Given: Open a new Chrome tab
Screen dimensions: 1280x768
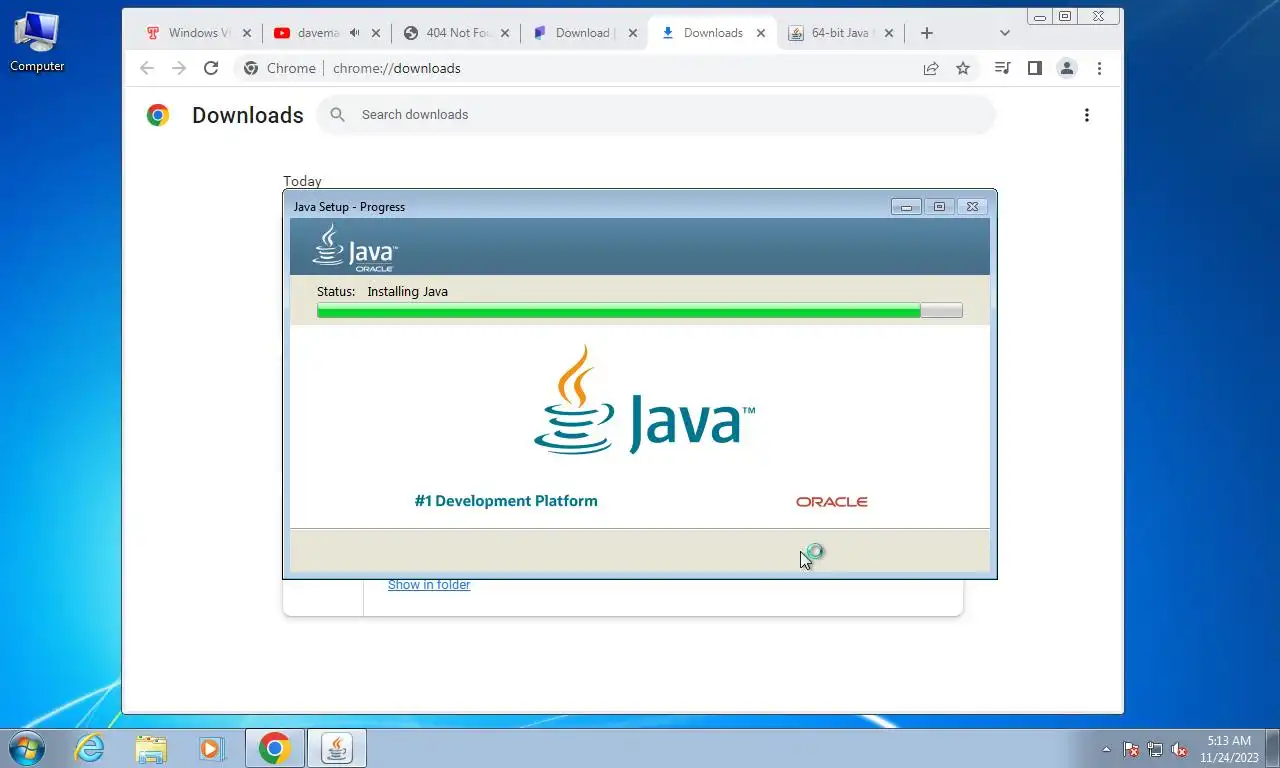Looking at the screenshot, I should pos(927,33).
